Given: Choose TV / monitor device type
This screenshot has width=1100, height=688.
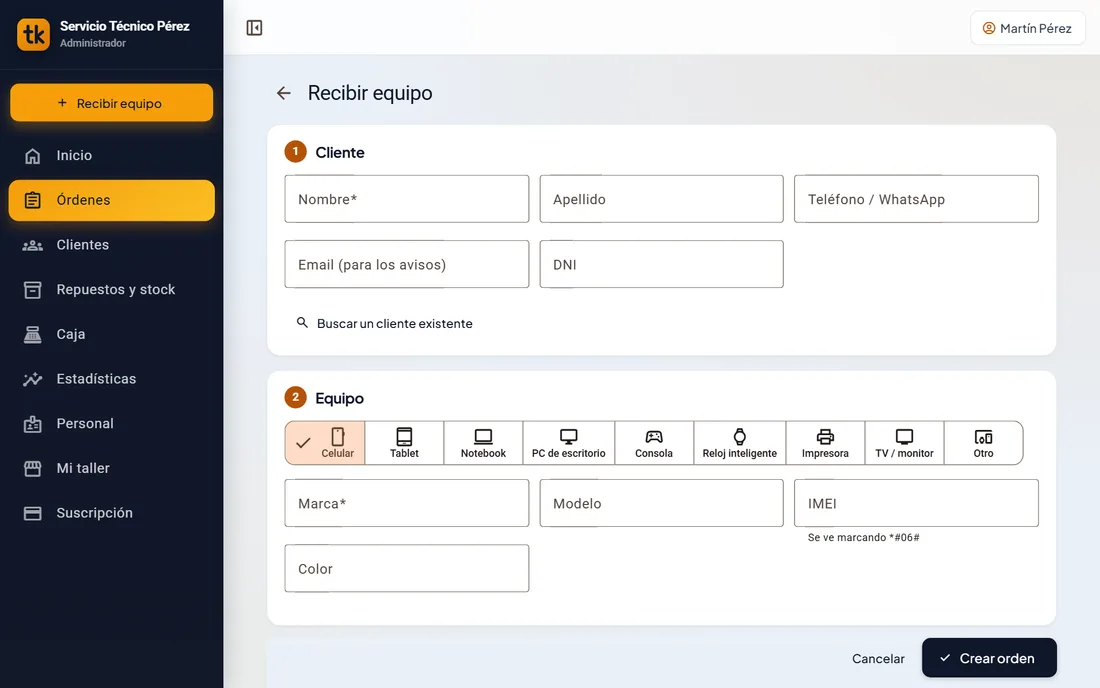Looking at the screenshot, I should tap(904, 443).
